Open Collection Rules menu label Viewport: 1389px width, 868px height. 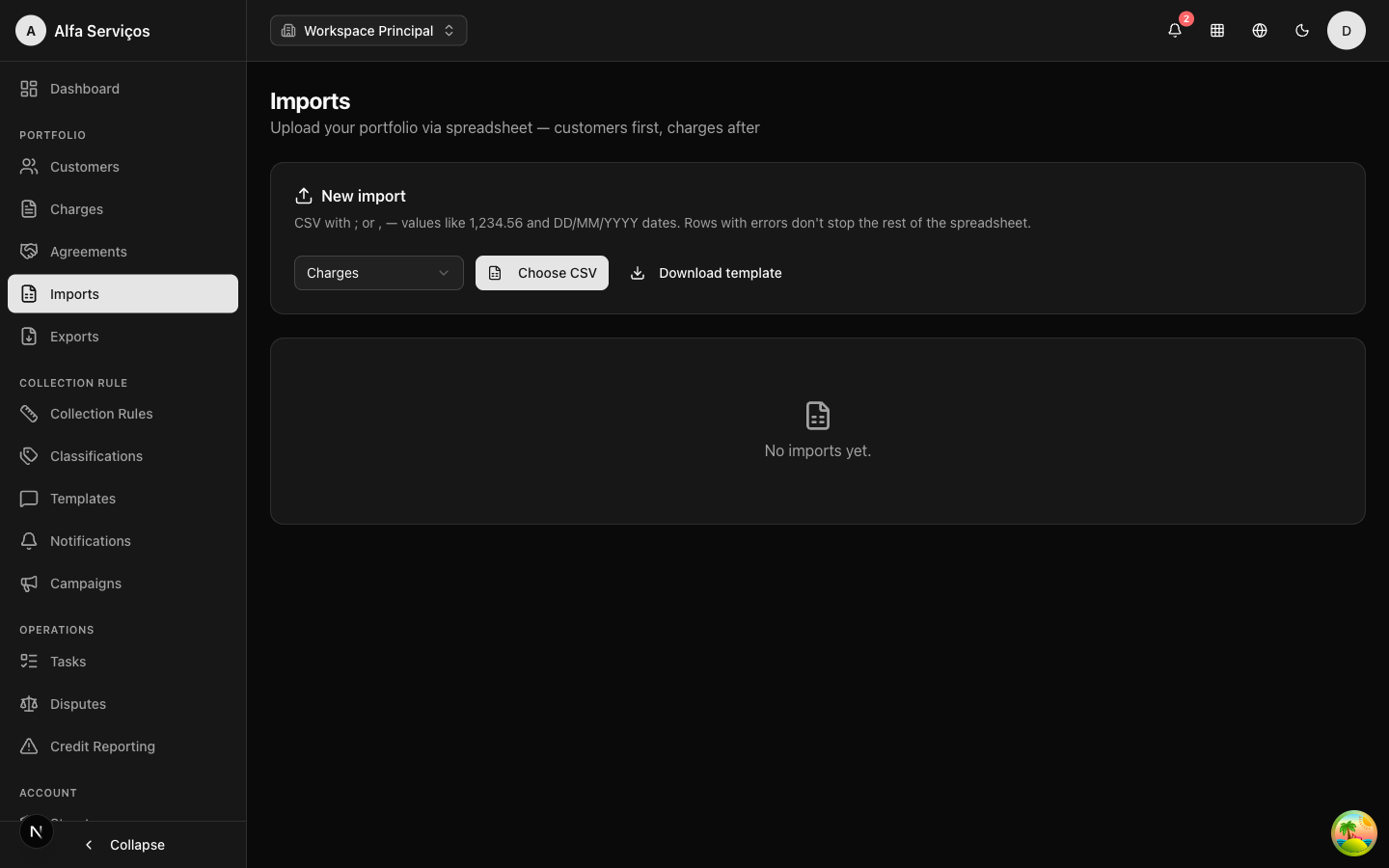101,414
